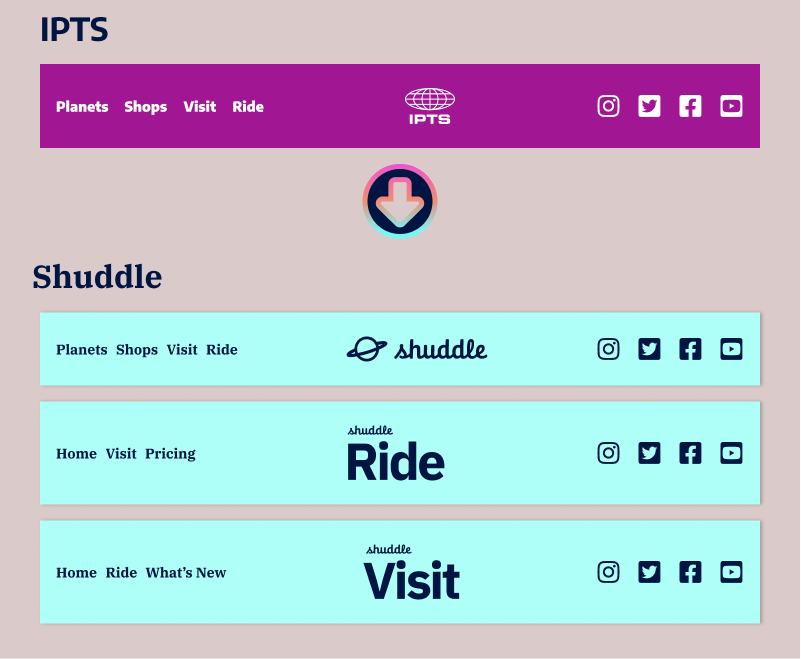This screenshot has width=801, height=659.
Task: Click YouTube icon in purple IPTS navbar
Action: point(731,106)
